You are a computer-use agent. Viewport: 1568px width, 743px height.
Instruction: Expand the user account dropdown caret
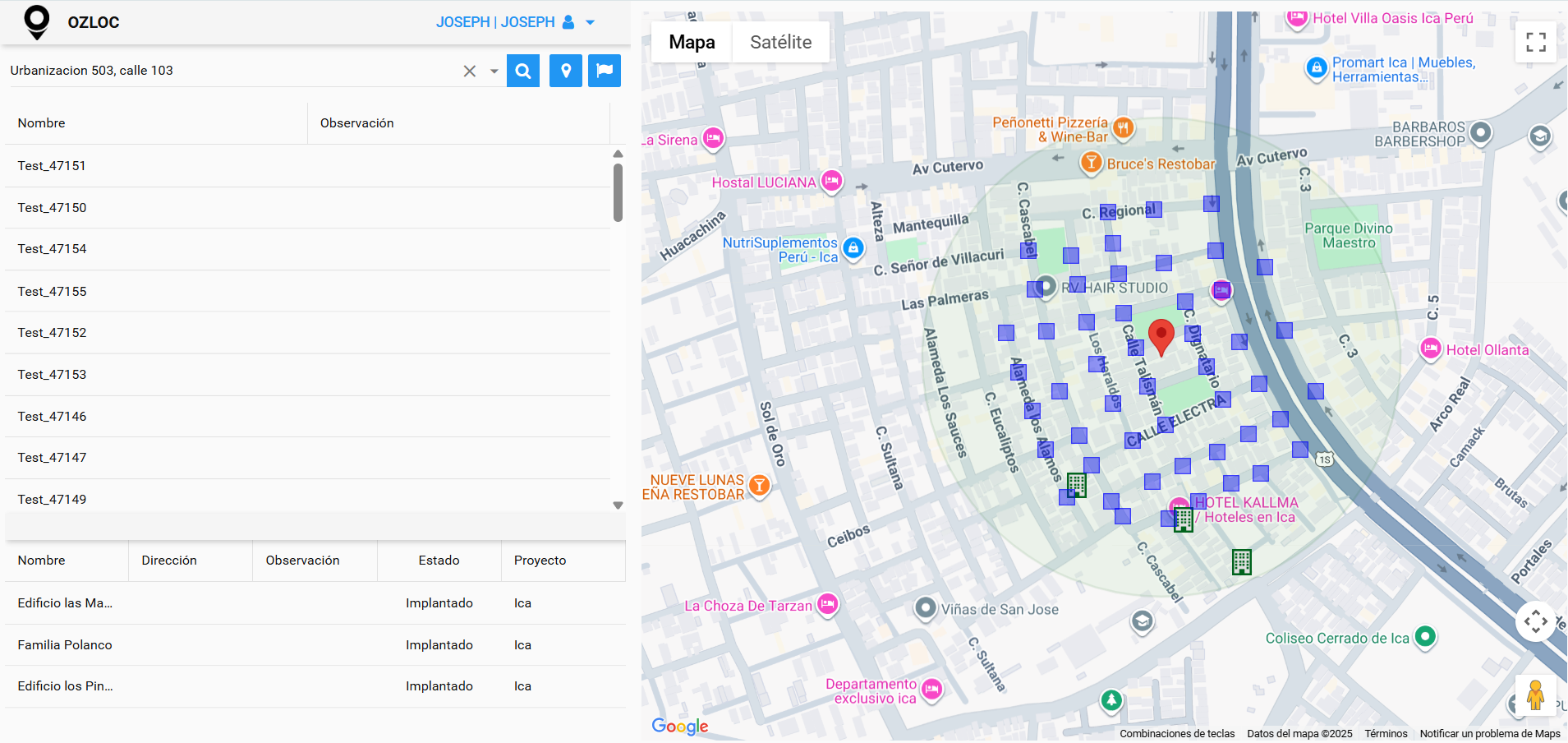590,23
